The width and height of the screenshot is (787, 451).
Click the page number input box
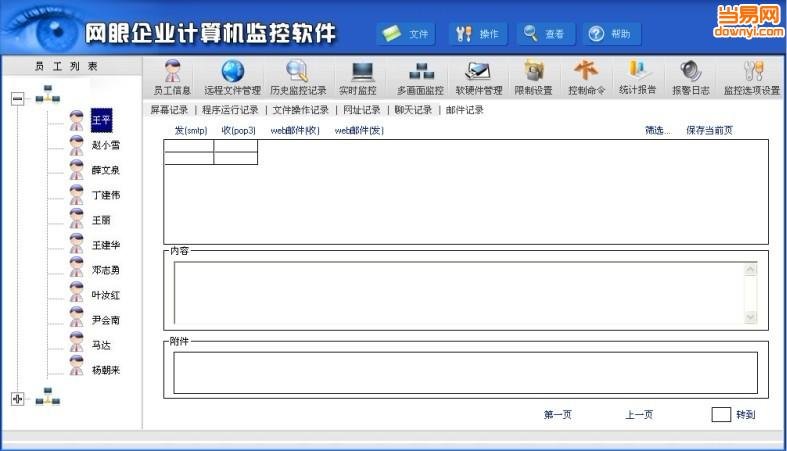pyautogui.click(x=721, y=414)
